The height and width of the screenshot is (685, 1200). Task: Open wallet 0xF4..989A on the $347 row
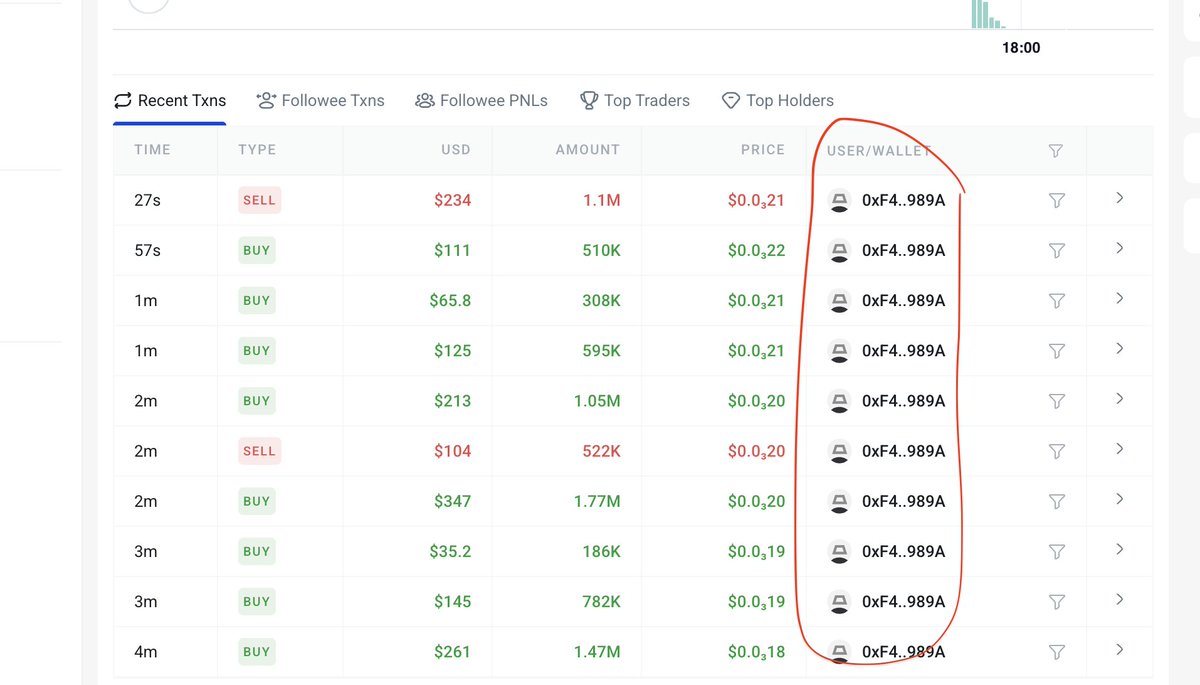click(903, 501)
